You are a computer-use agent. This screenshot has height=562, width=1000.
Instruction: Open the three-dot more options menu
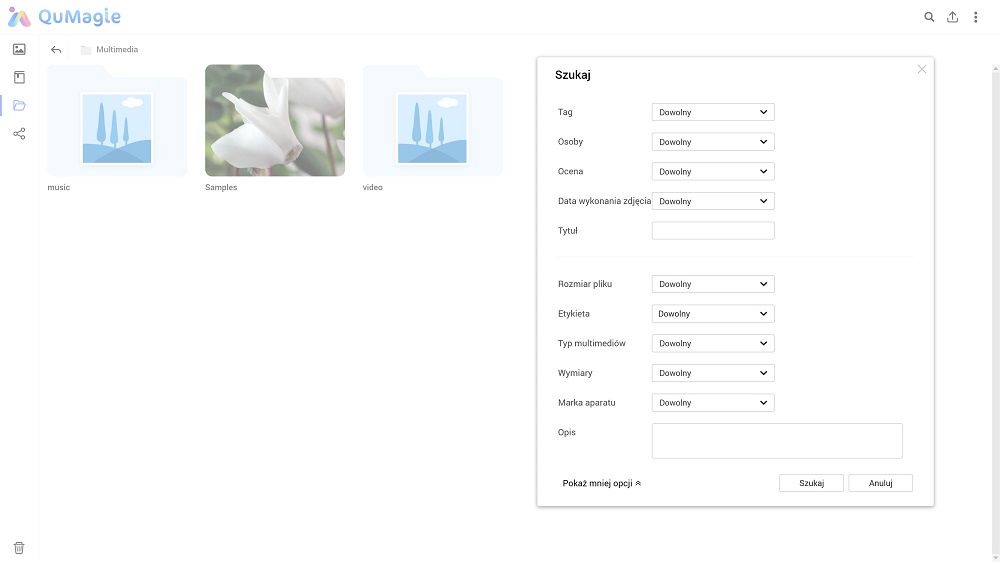(975, 17)
